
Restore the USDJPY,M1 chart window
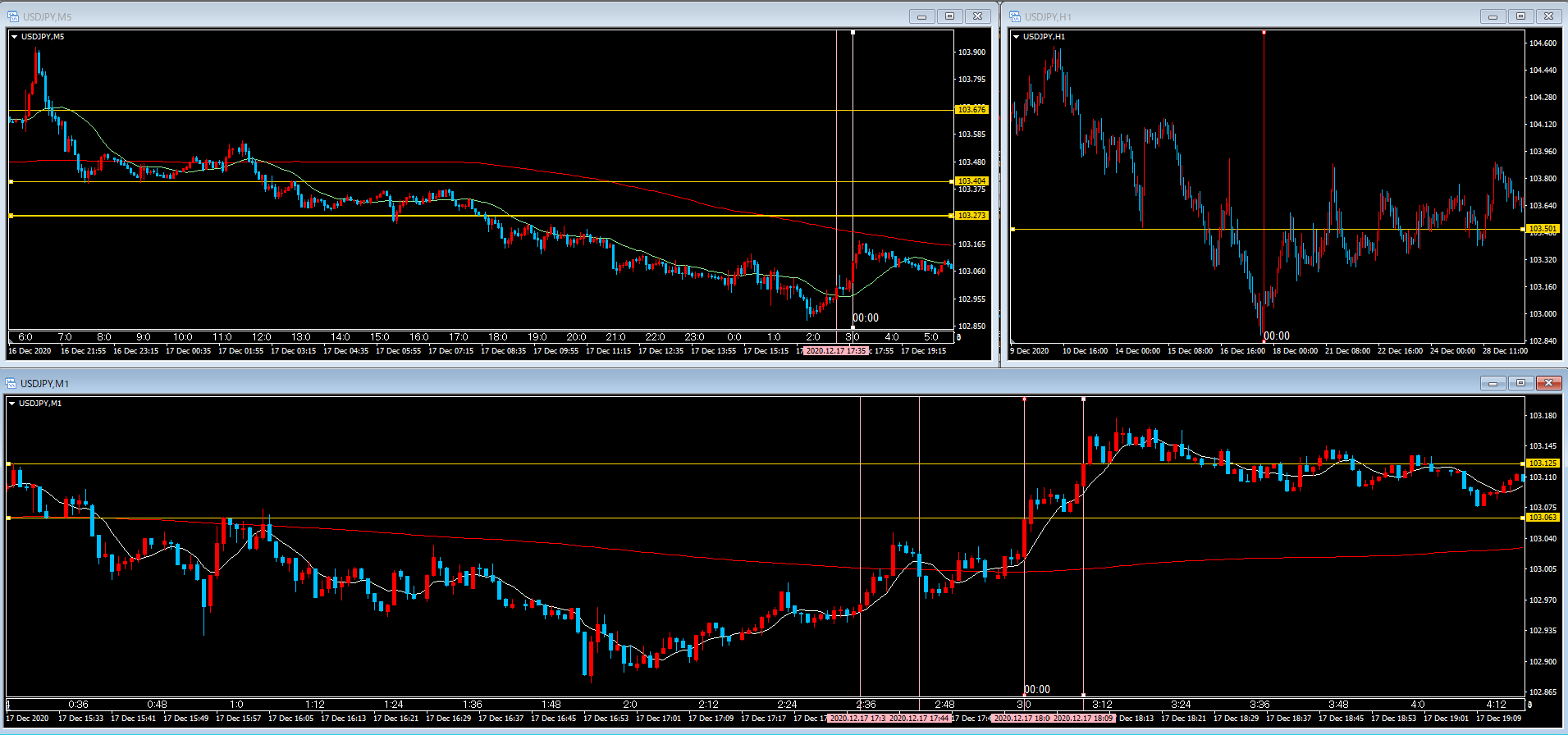(1520, 383)
